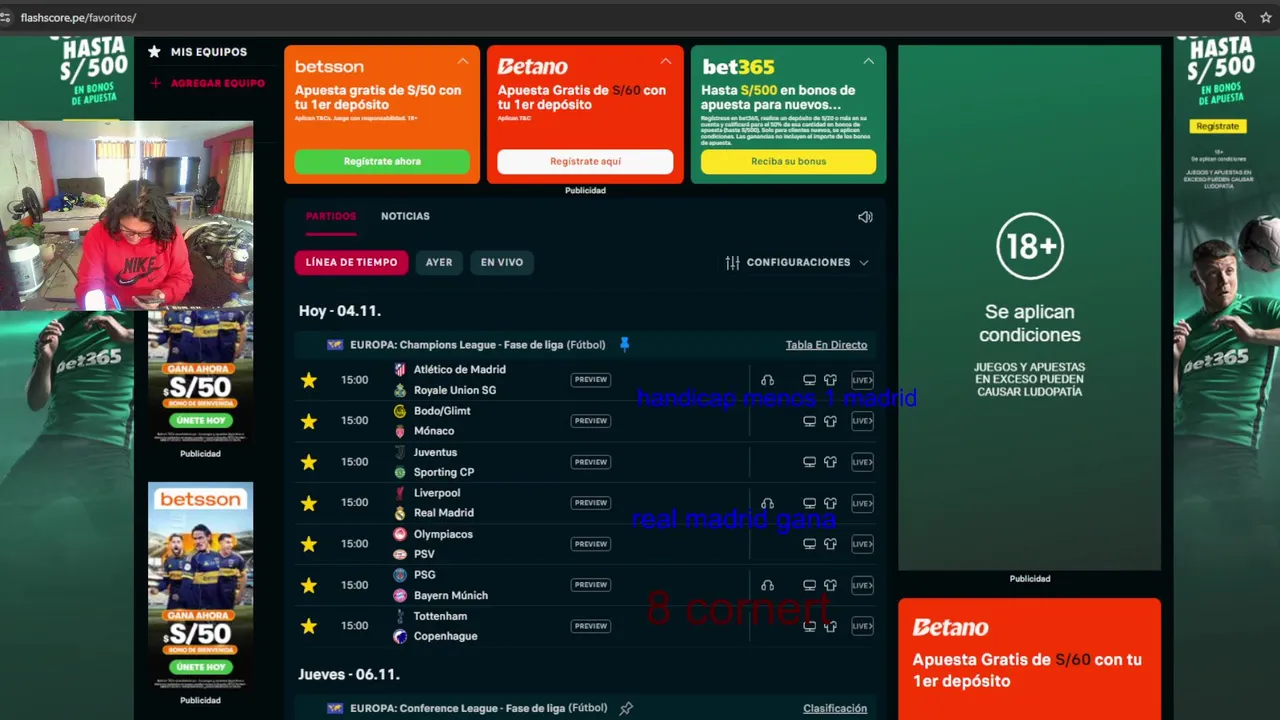The width and height of the screenshot is (1280, 720).
Task: Click lineups shirt icon on Liverpool row
Action: pos(830,503)
